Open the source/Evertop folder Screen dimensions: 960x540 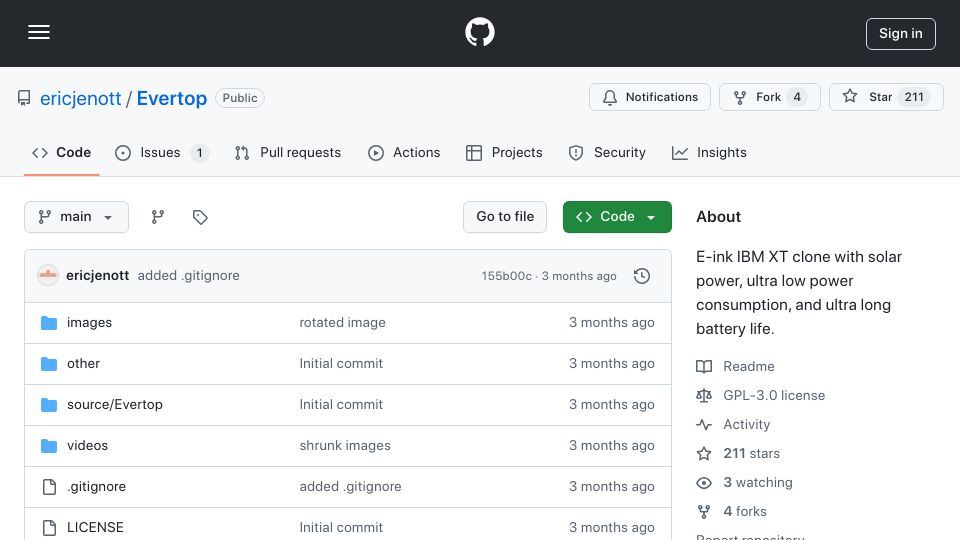tap(114, 405)
